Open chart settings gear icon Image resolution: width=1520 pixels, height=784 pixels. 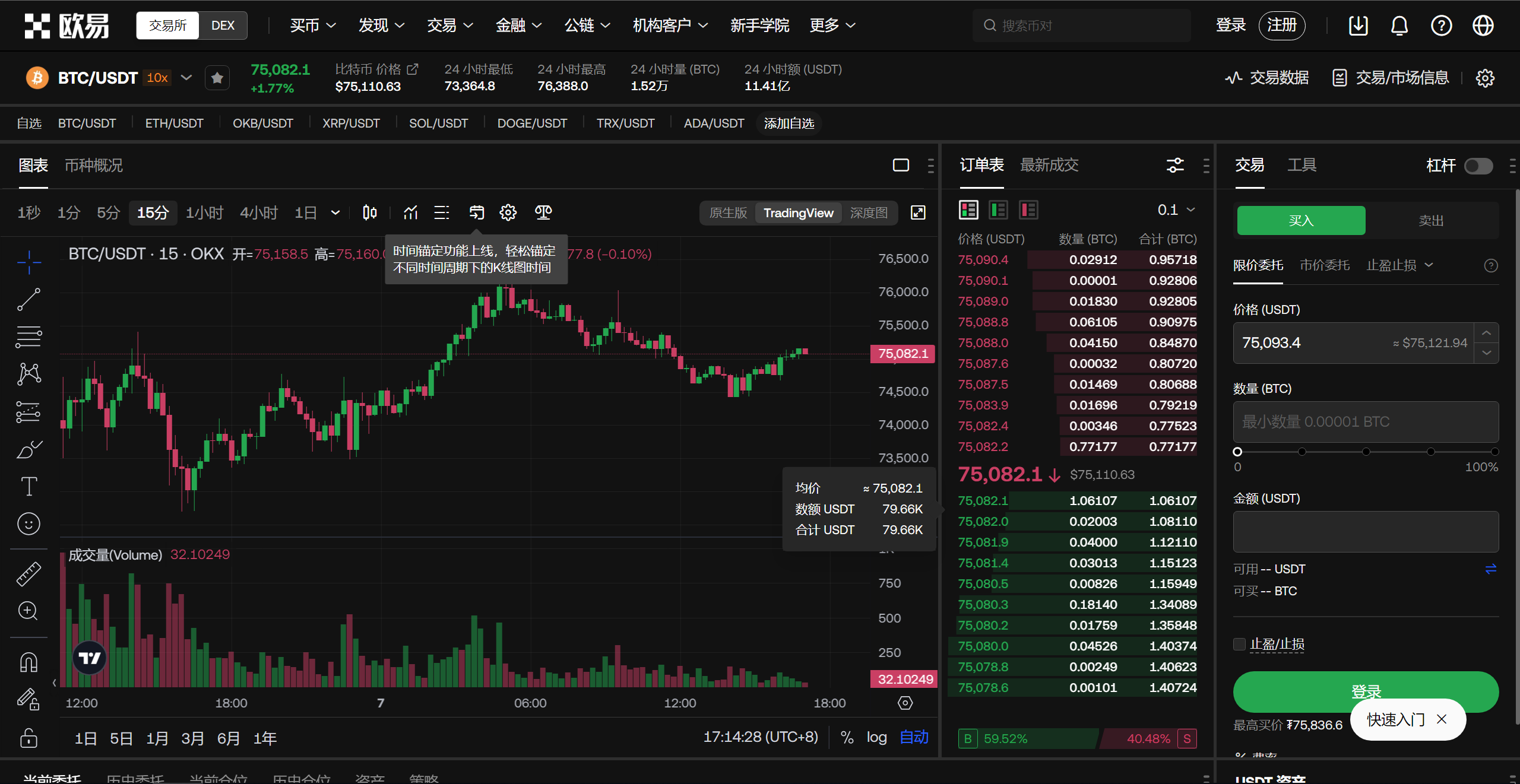coord(508,212)
